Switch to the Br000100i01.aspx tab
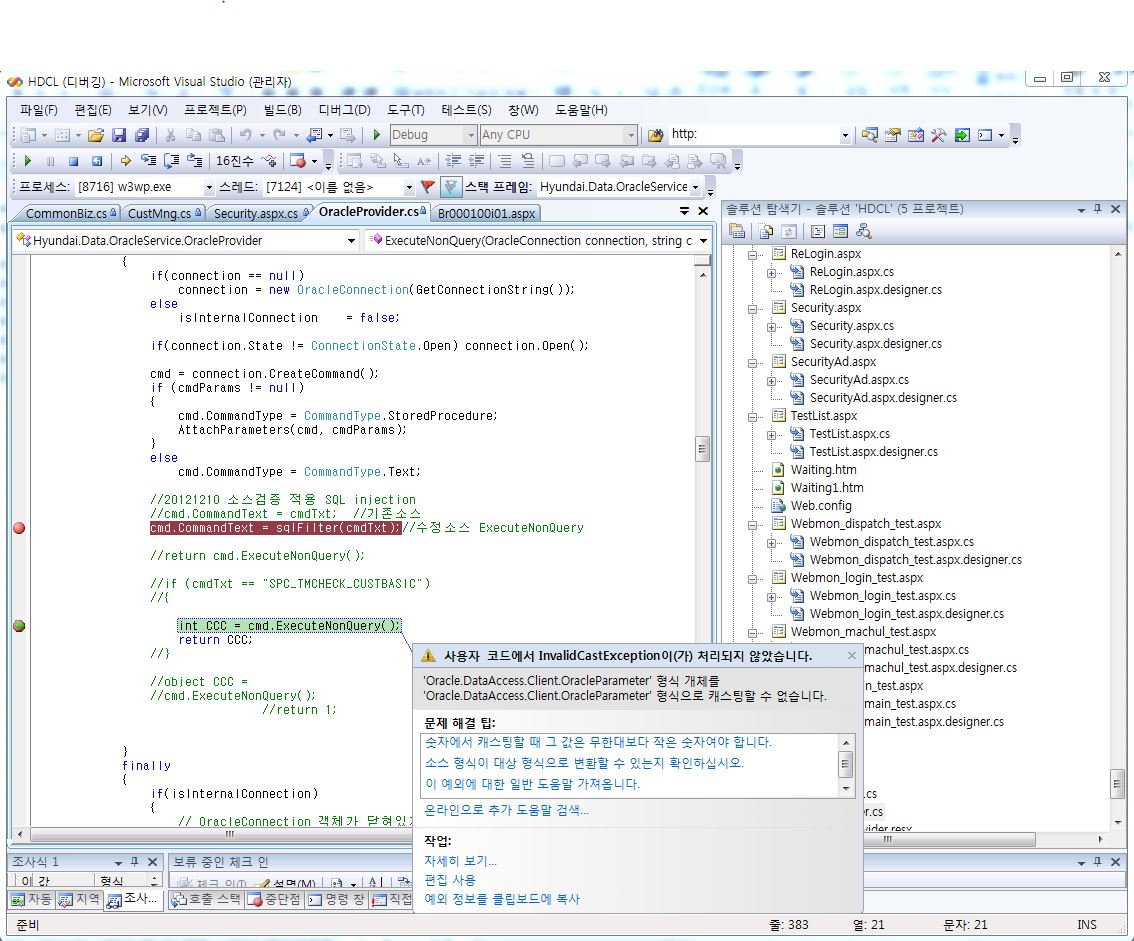The height and width of the screenshot is (941, 1134). click(x=487, y=213)
